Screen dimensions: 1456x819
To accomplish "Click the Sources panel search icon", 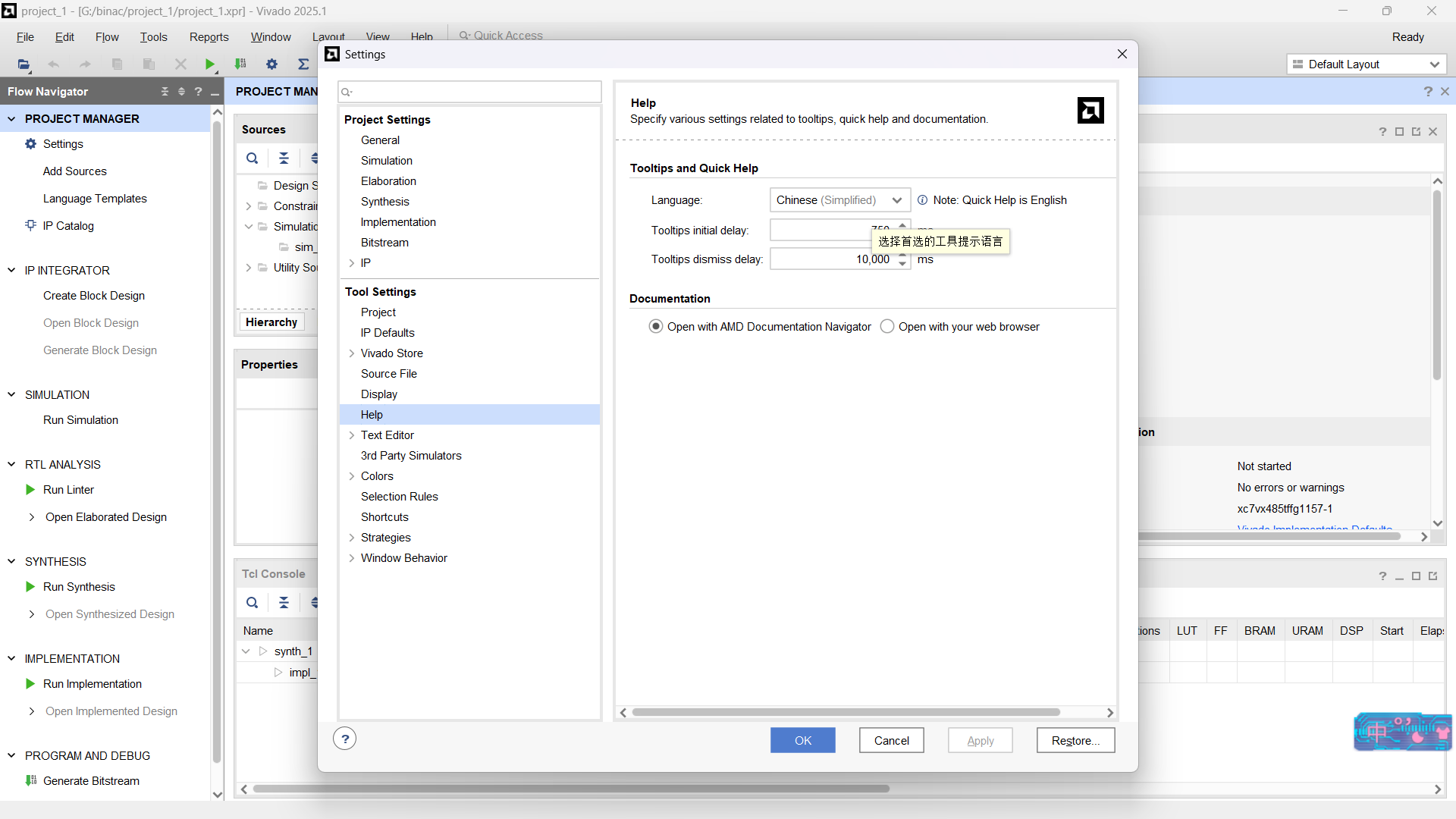I will click(252, 158).
